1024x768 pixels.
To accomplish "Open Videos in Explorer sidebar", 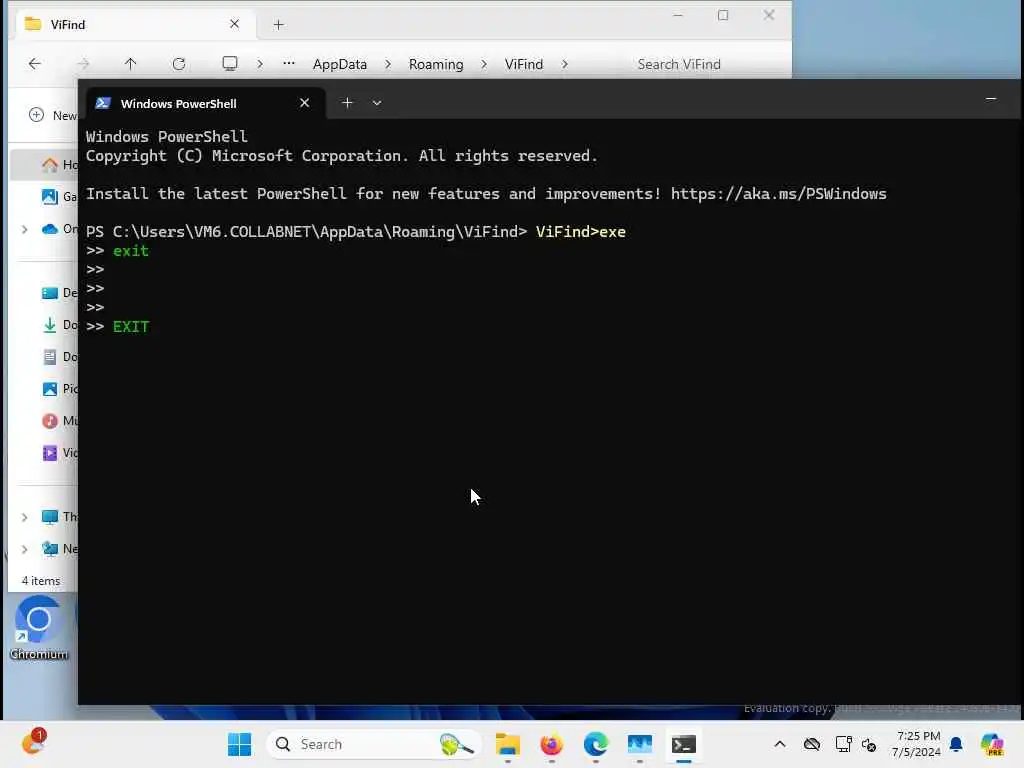I will [59, 453].
